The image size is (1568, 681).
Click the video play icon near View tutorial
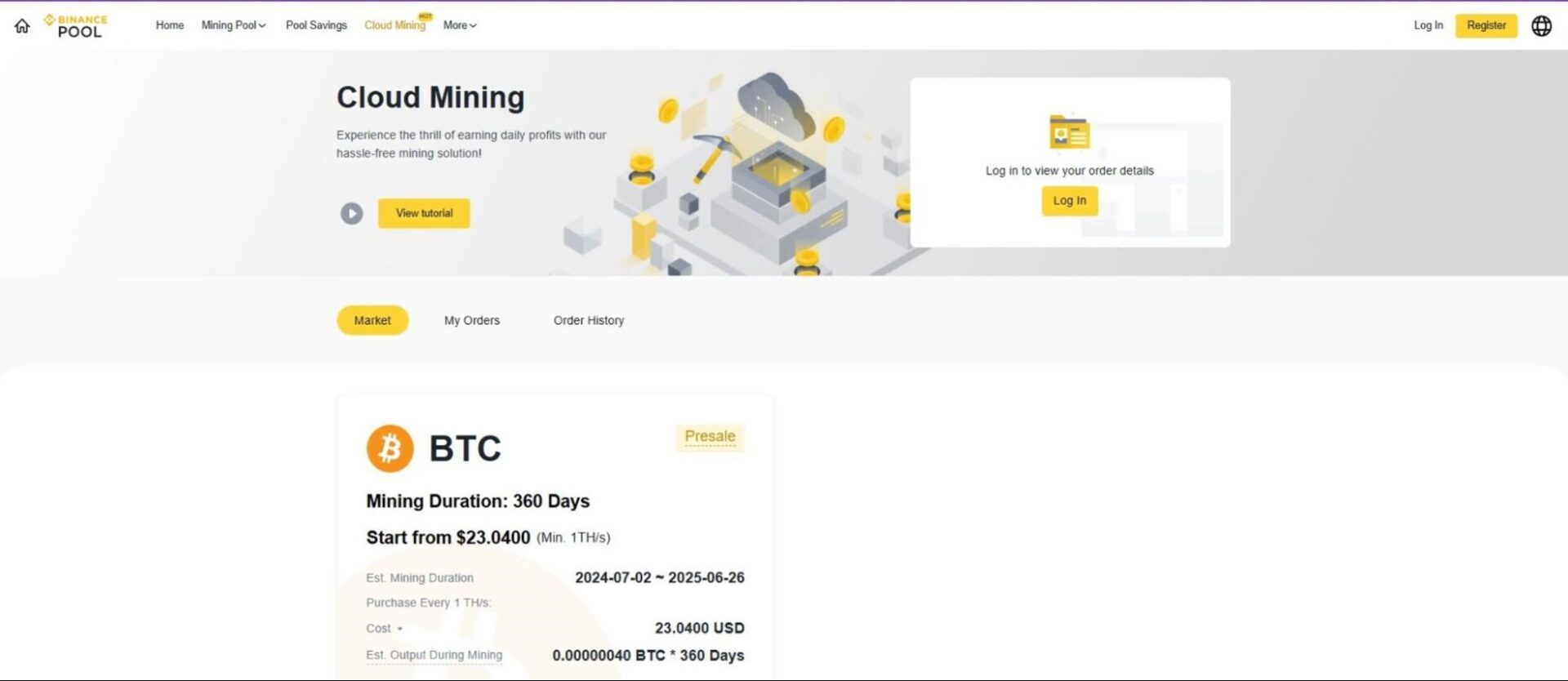(351, 213)
